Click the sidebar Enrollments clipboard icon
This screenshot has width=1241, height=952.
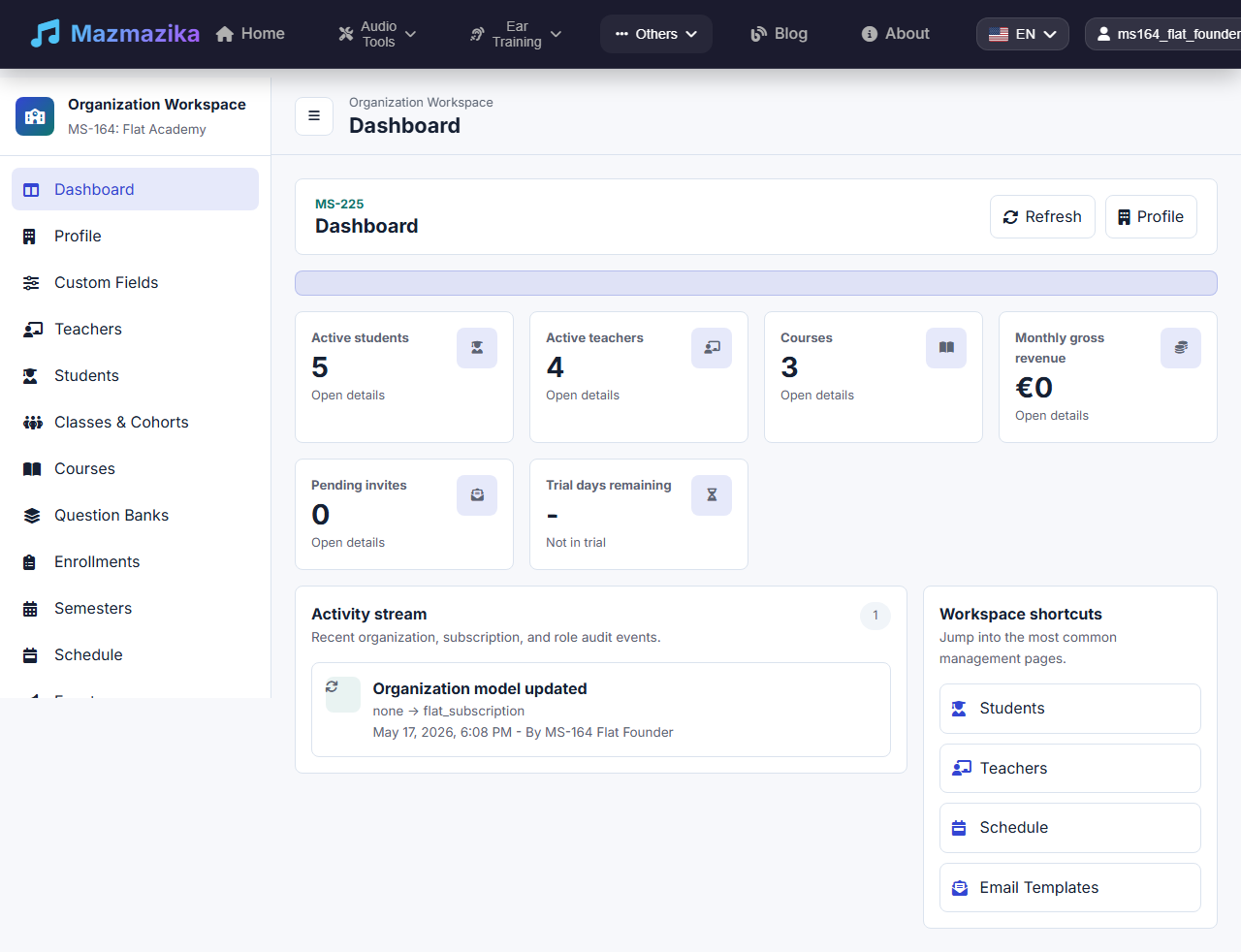(x=29, y=562)
